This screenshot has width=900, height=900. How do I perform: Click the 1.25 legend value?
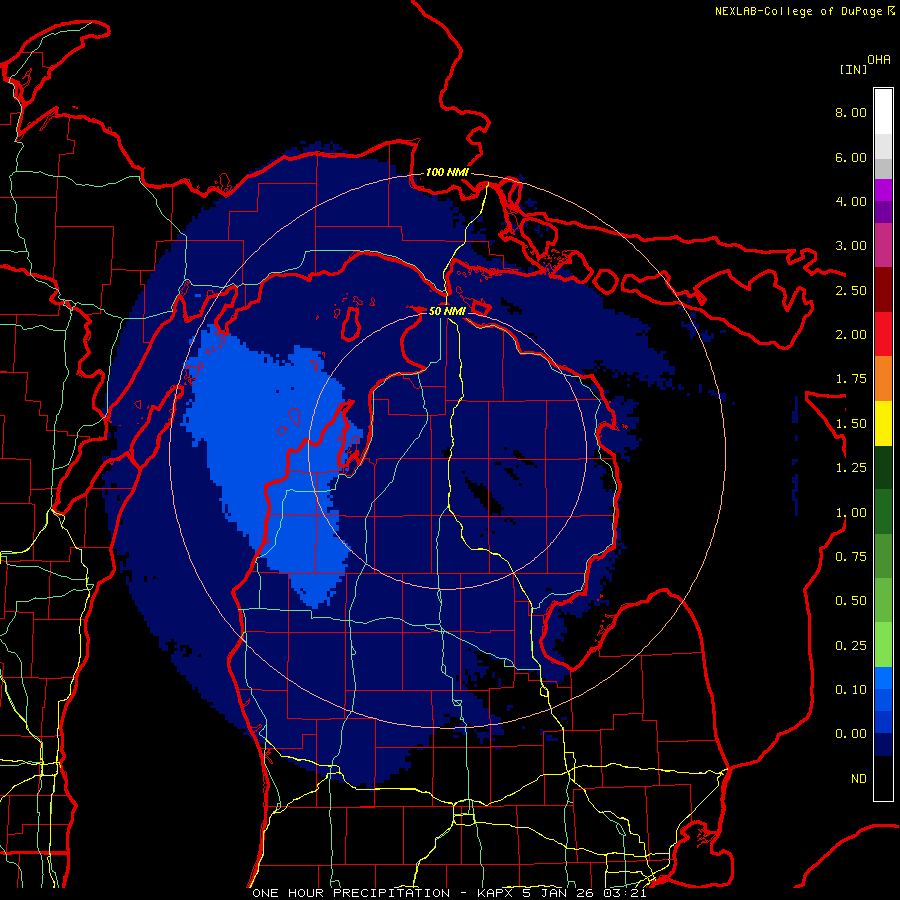851,468
